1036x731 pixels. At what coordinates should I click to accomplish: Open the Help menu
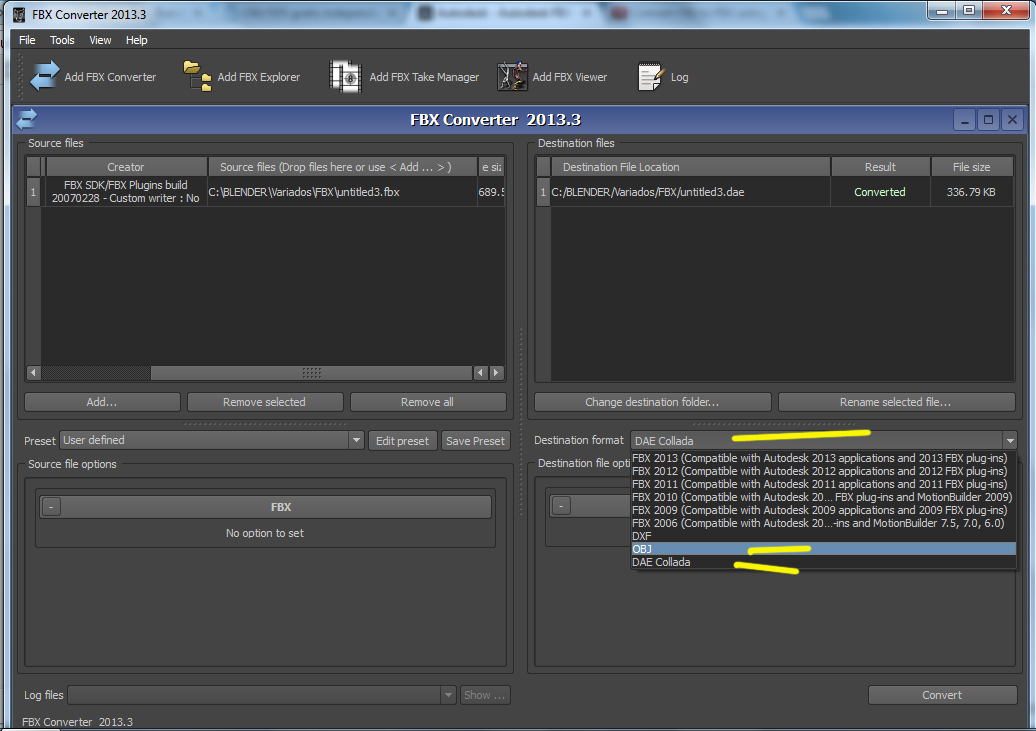(x=136, y=40)
